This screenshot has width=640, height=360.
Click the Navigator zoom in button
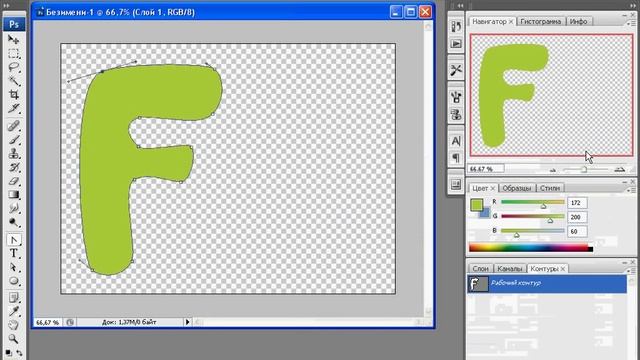tap(620, 169)
